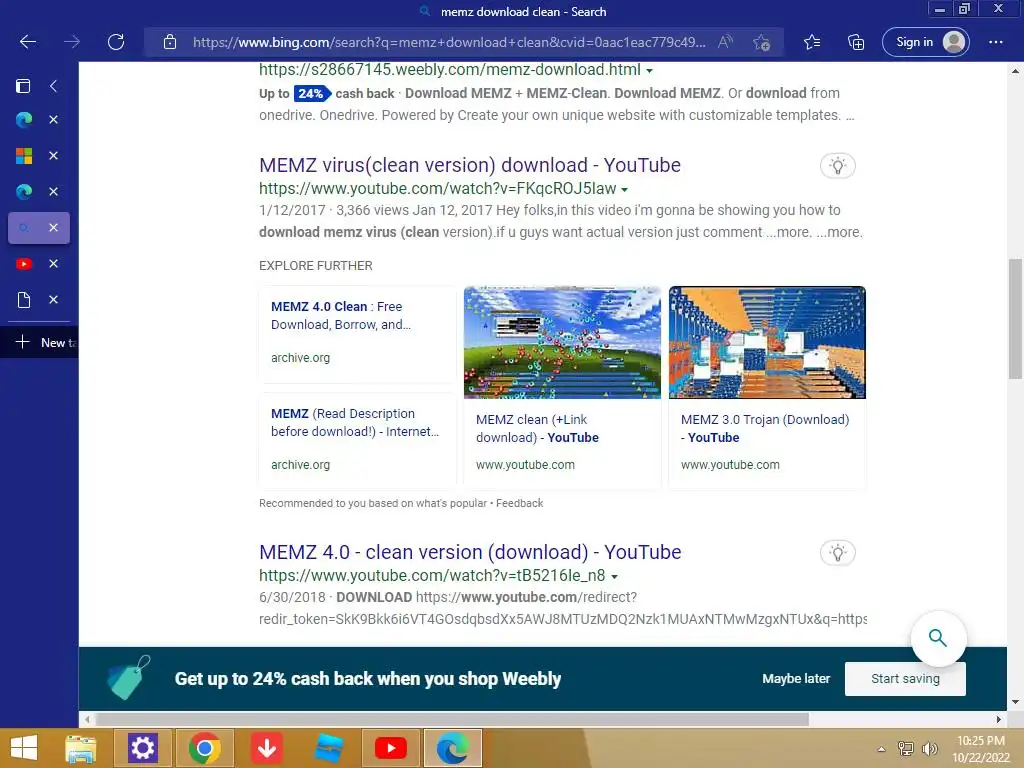Click the floating search magnifier button
This screenshot has height=768, width=1024.
pyautogui.click(x=938, y=638)
